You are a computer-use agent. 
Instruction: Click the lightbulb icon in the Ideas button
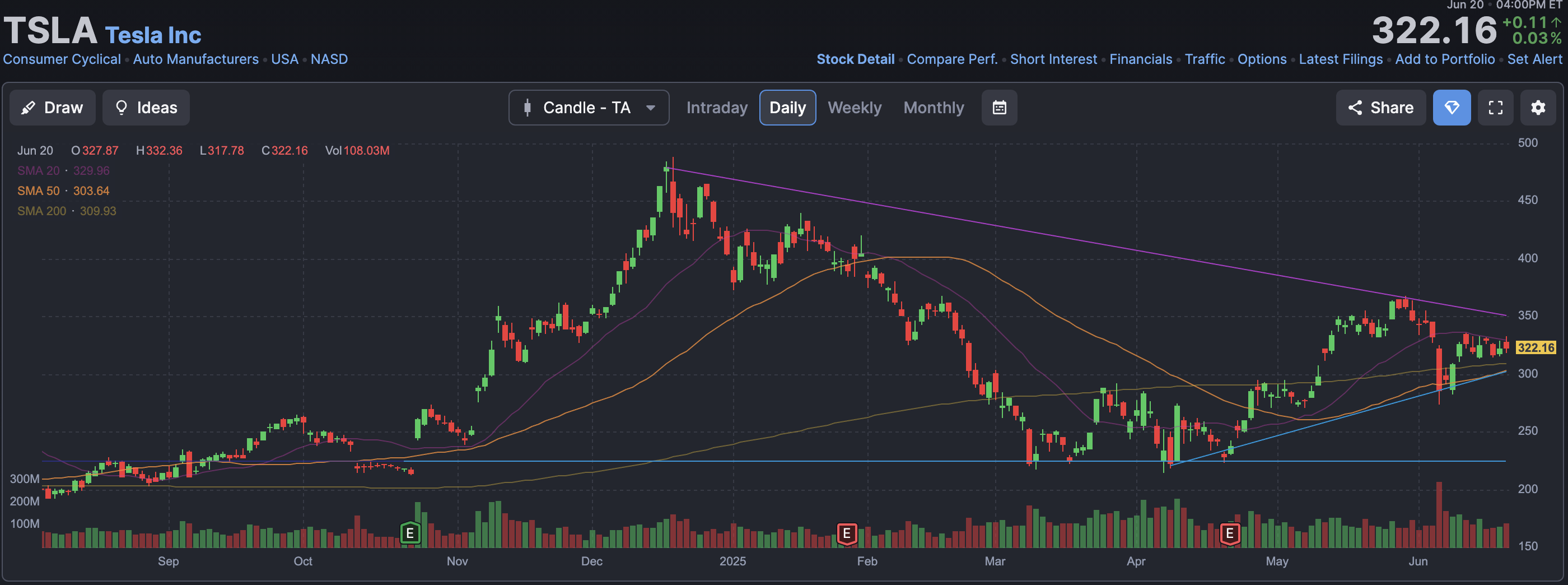coord(121,108)
